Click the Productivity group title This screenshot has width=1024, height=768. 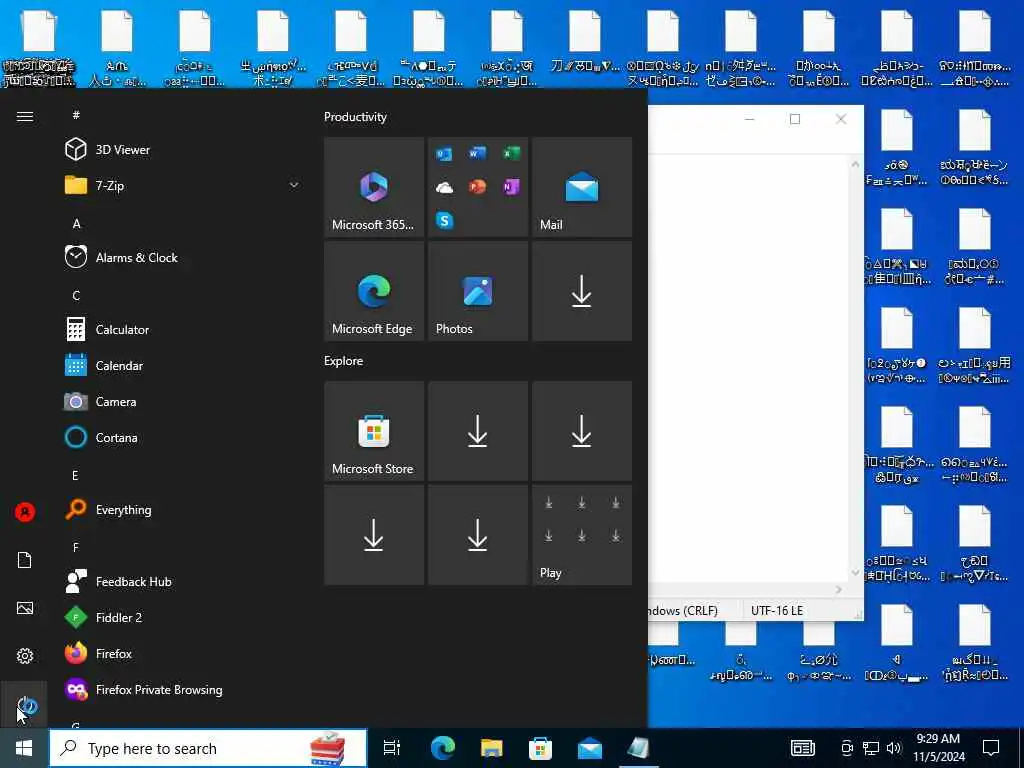coord(355,117)
